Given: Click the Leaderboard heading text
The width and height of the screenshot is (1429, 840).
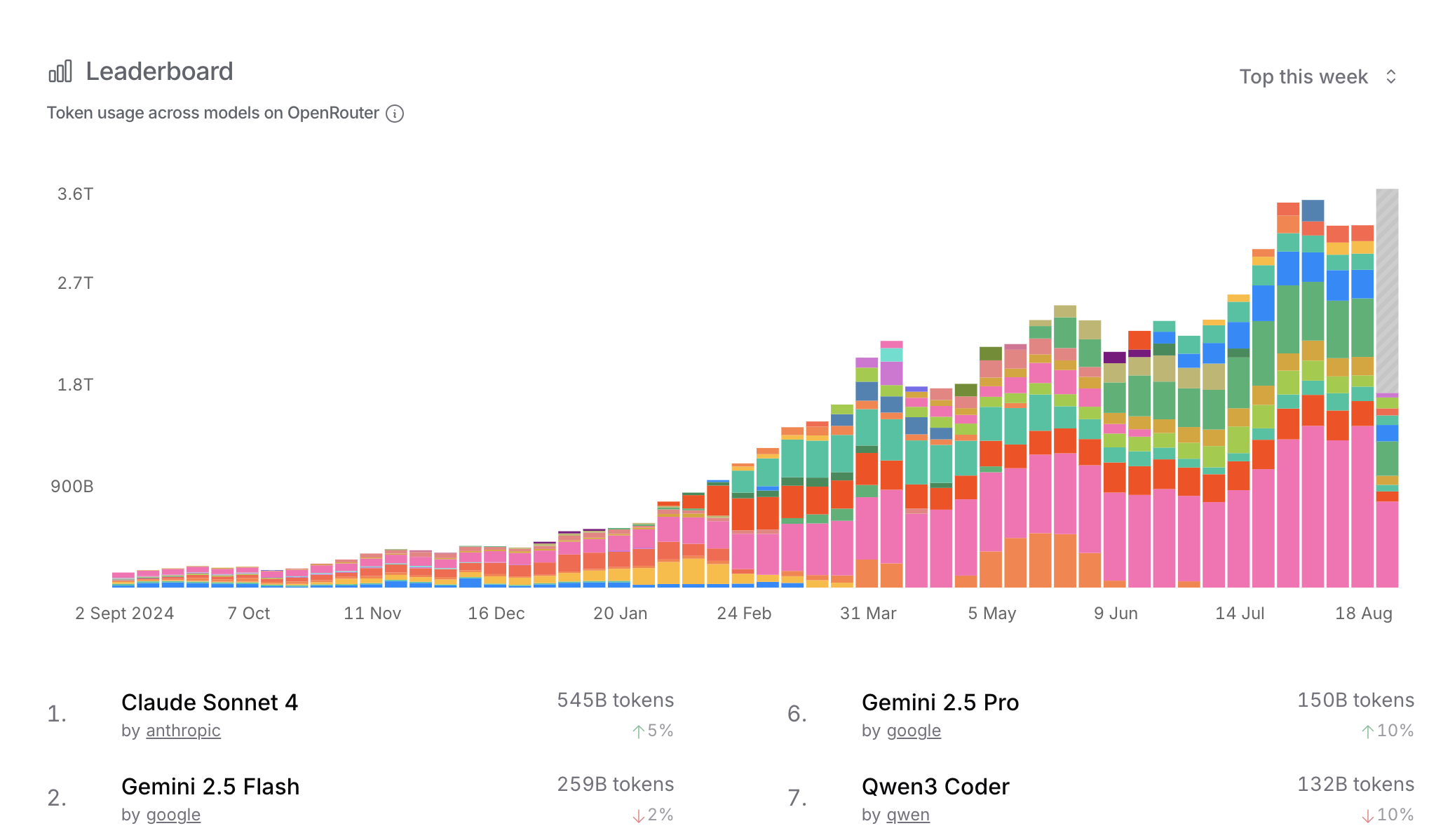Looking at the screenshot, I should pyautogui.click(x=159, y=72).
